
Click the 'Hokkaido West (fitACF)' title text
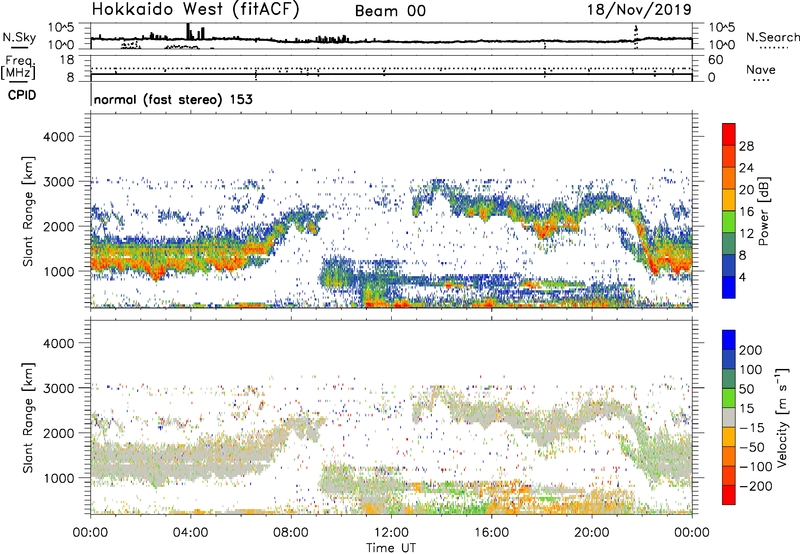point(195,9)
